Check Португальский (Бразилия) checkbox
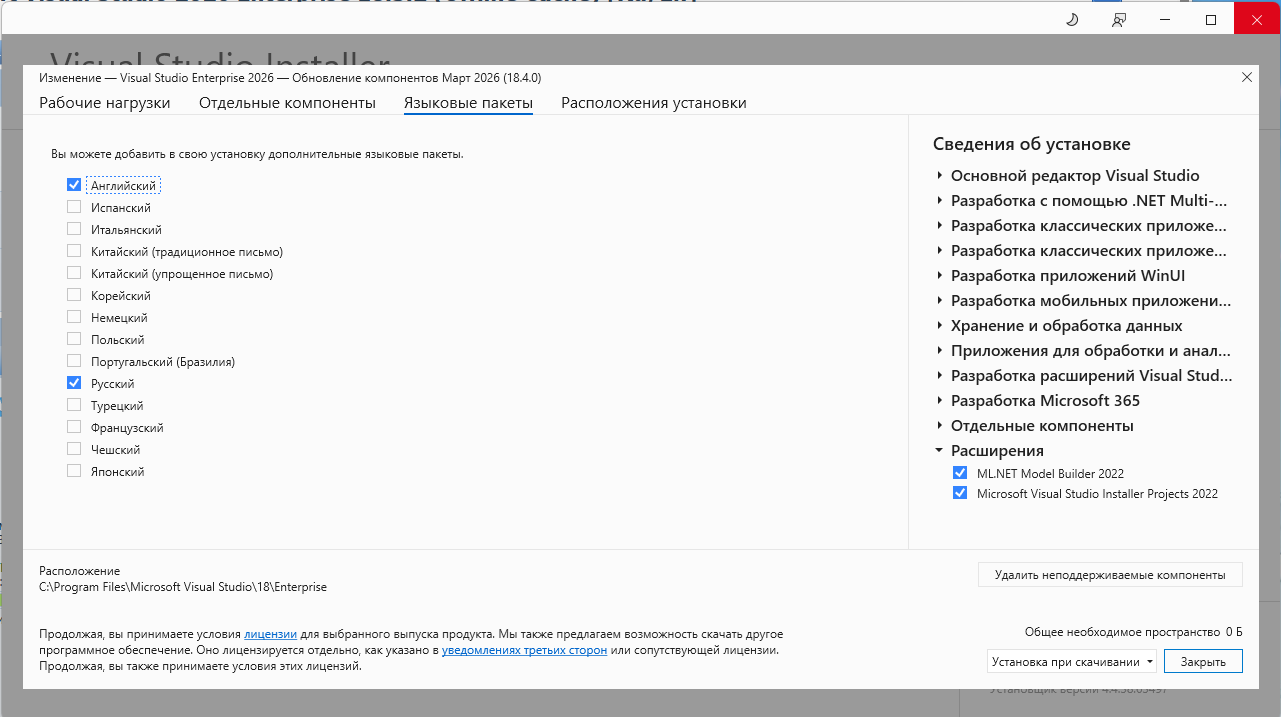1281x717 pixels. coord(74,361)
